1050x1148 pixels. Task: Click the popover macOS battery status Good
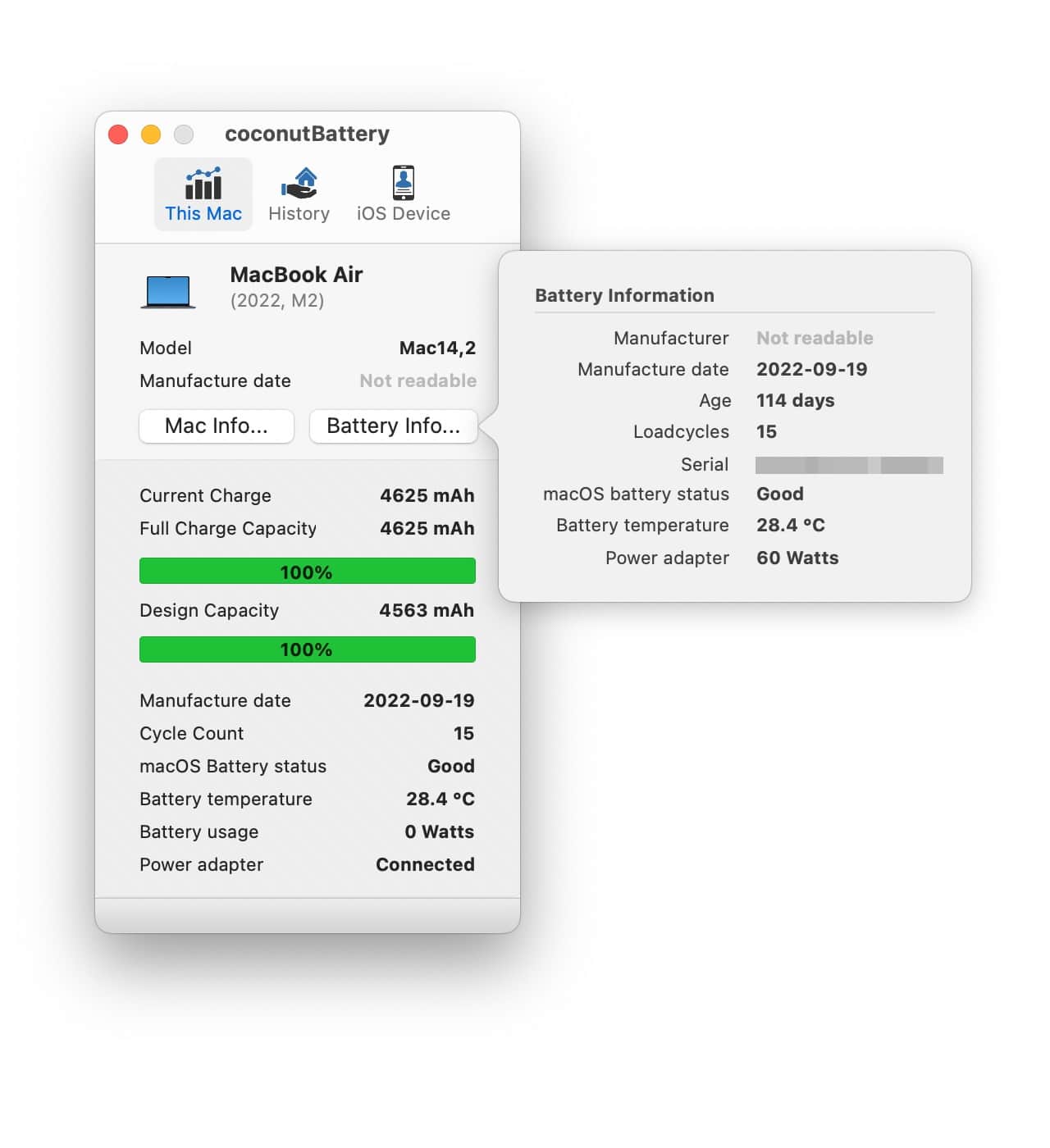pos(780,494)
